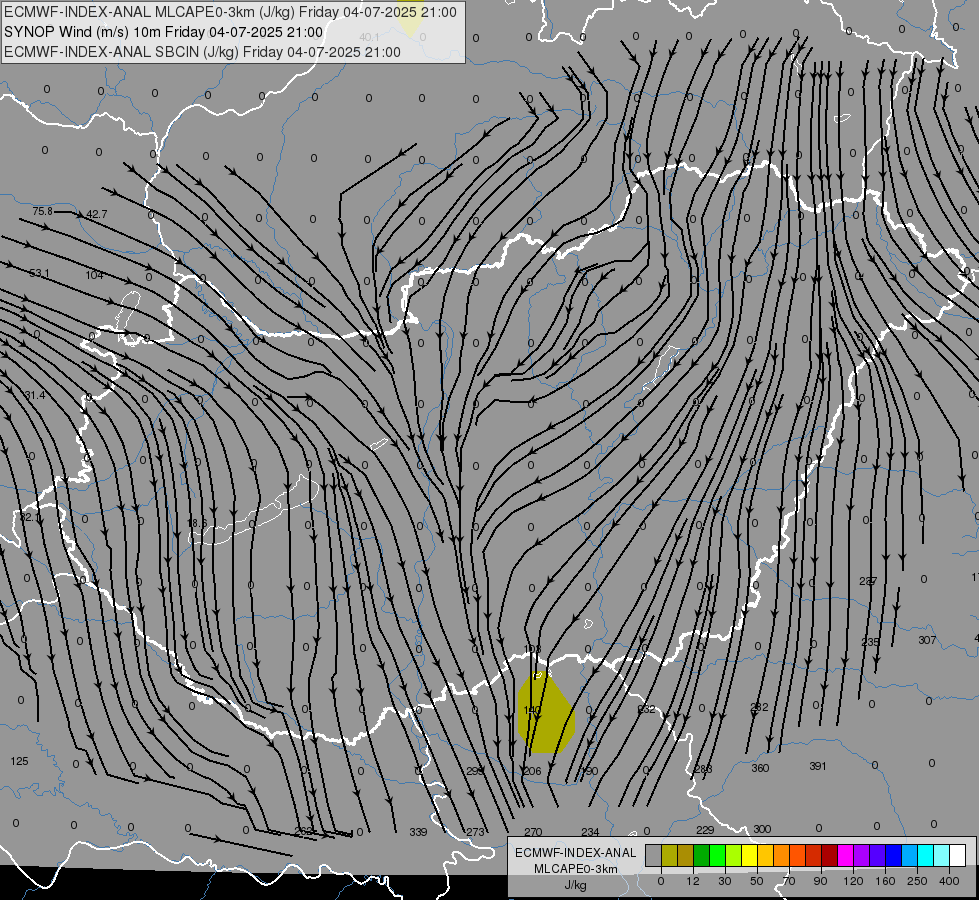Screen dimensions: 979x900
Task: Click the J/kg unit label in legend
Action: tap(575, 885)
